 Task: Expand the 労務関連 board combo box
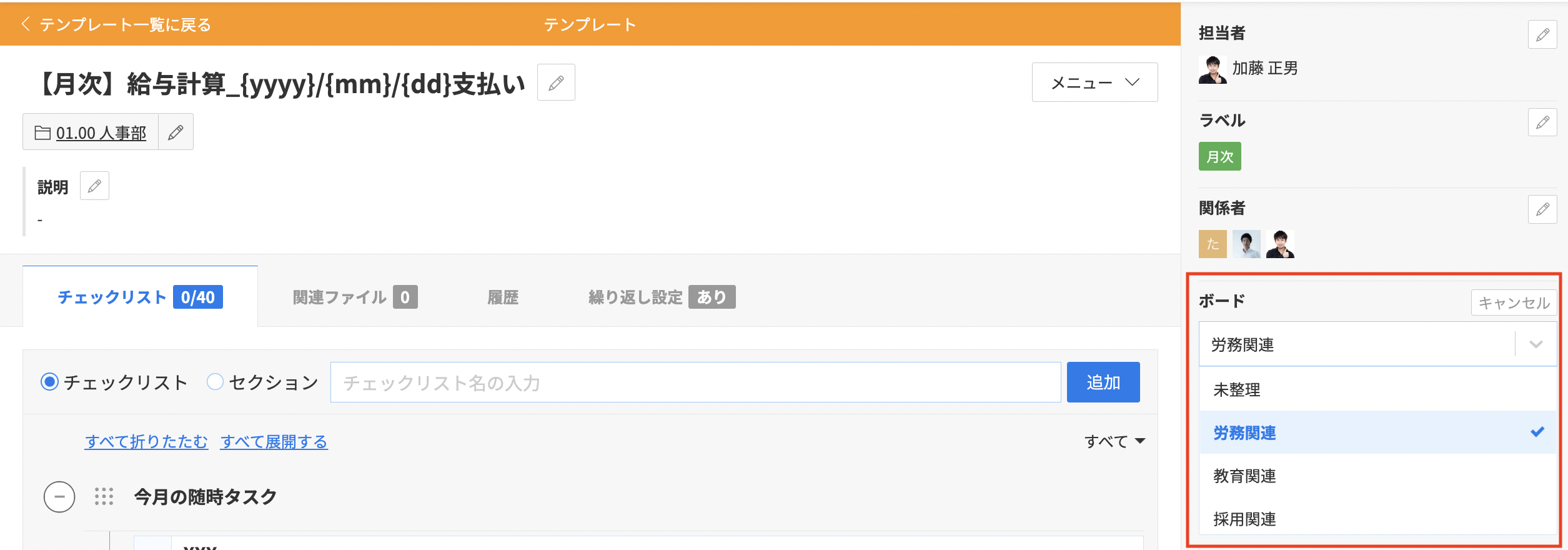pos(1377,344)
